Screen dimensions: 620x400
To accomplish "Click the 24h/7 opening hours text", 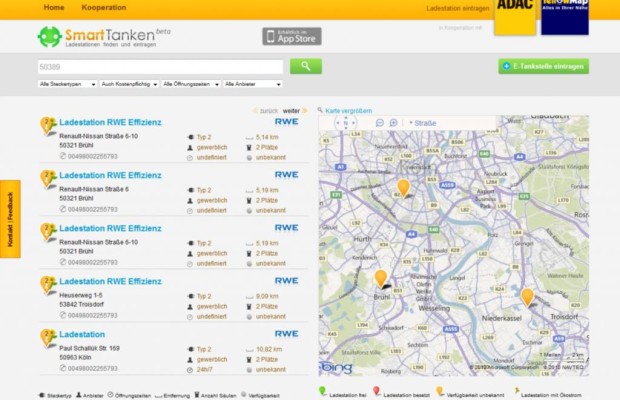I will pyautogui.click(x=204, y=370).
